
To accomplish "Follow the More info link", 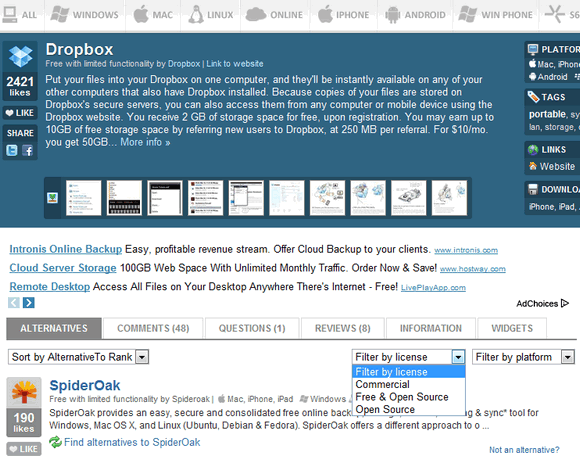I will point(145,142).
